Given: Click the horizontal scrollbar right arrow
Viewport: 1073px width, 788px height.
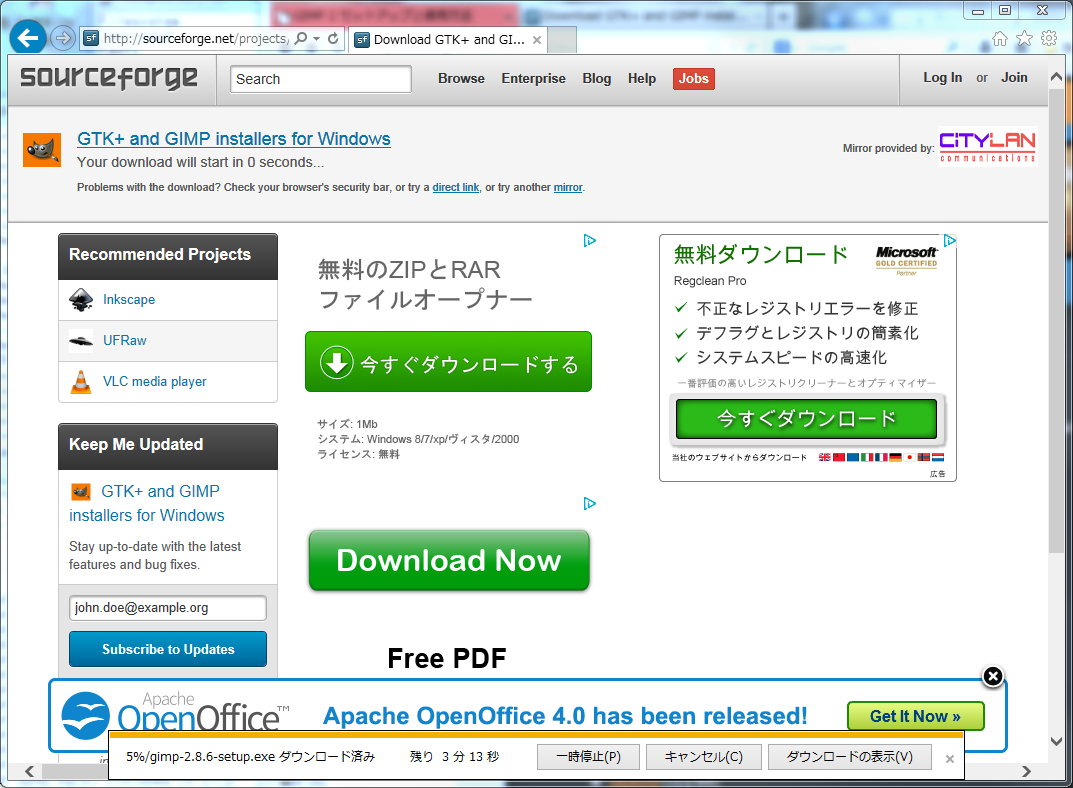Looking at the screenshot, I should (1026, 772).
